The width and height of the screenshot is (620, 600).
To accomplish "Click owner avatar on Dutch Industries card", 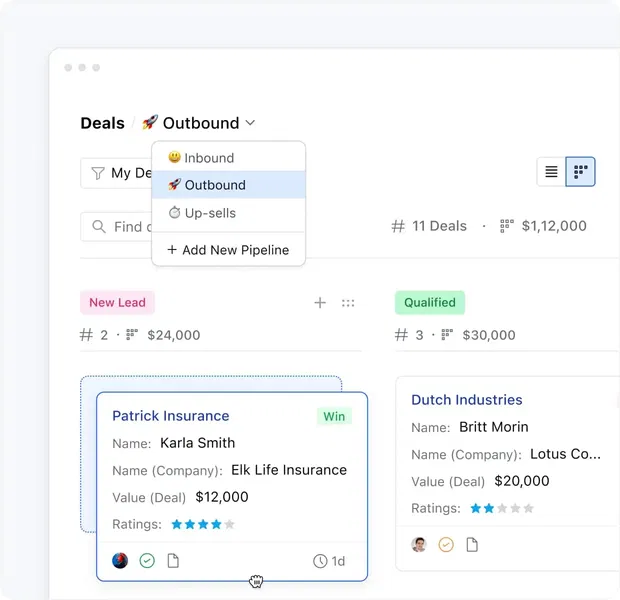I will coord(419,545).
